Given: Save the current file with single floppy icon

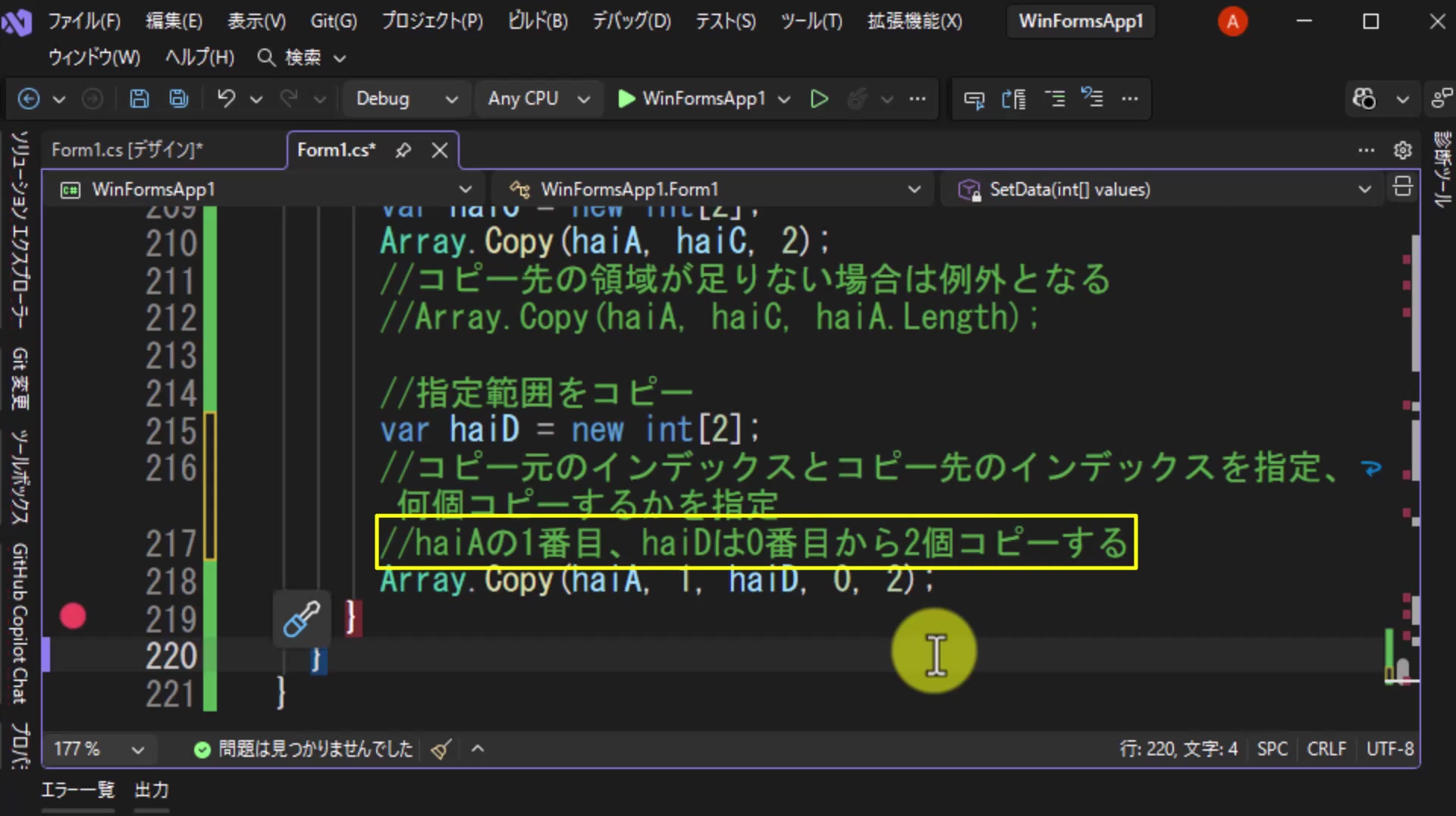Looking at the screenshot, I should [x=139, y=99].
